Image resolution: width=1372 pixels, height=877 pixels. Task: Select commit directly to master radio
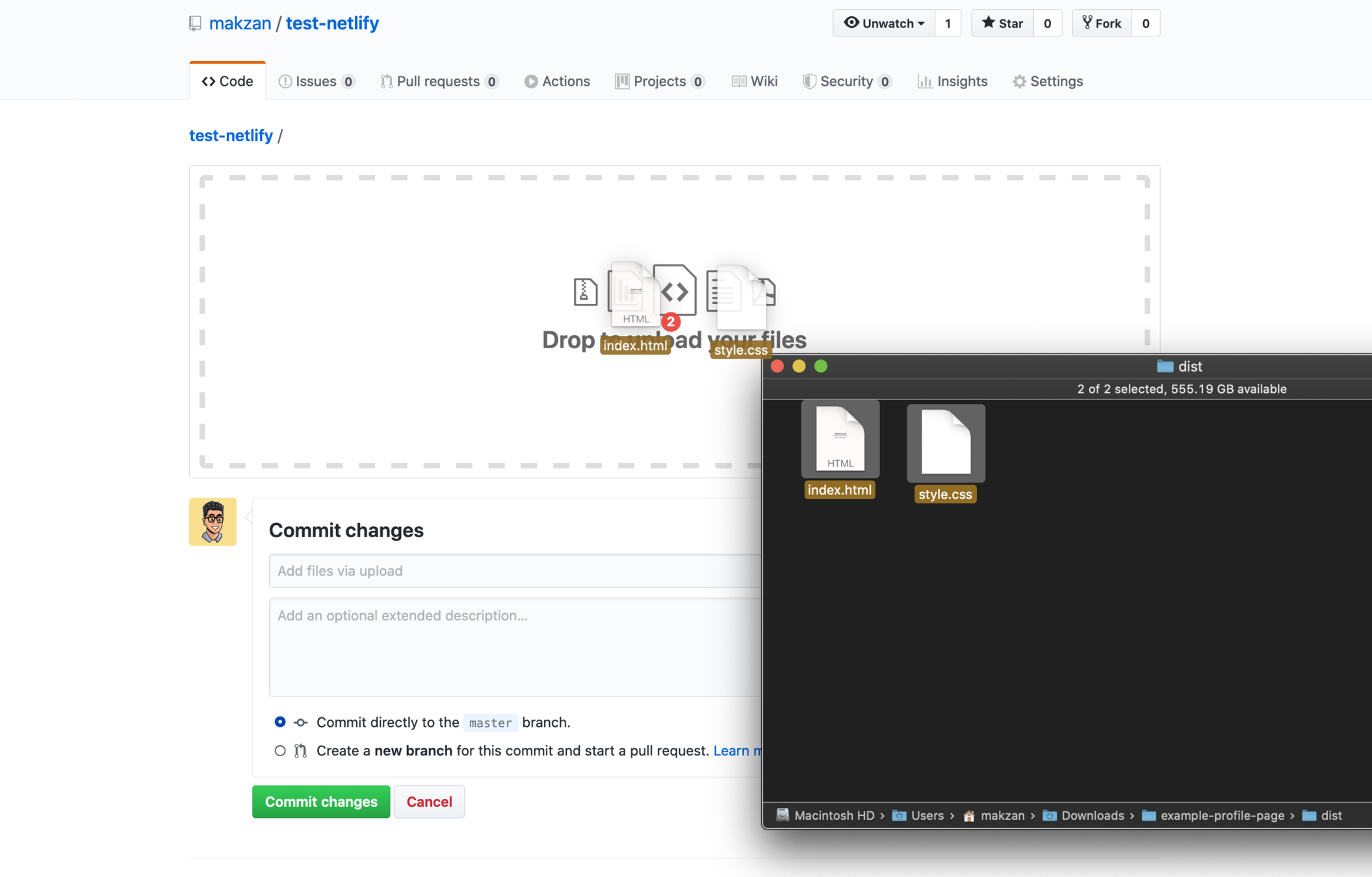280,722
